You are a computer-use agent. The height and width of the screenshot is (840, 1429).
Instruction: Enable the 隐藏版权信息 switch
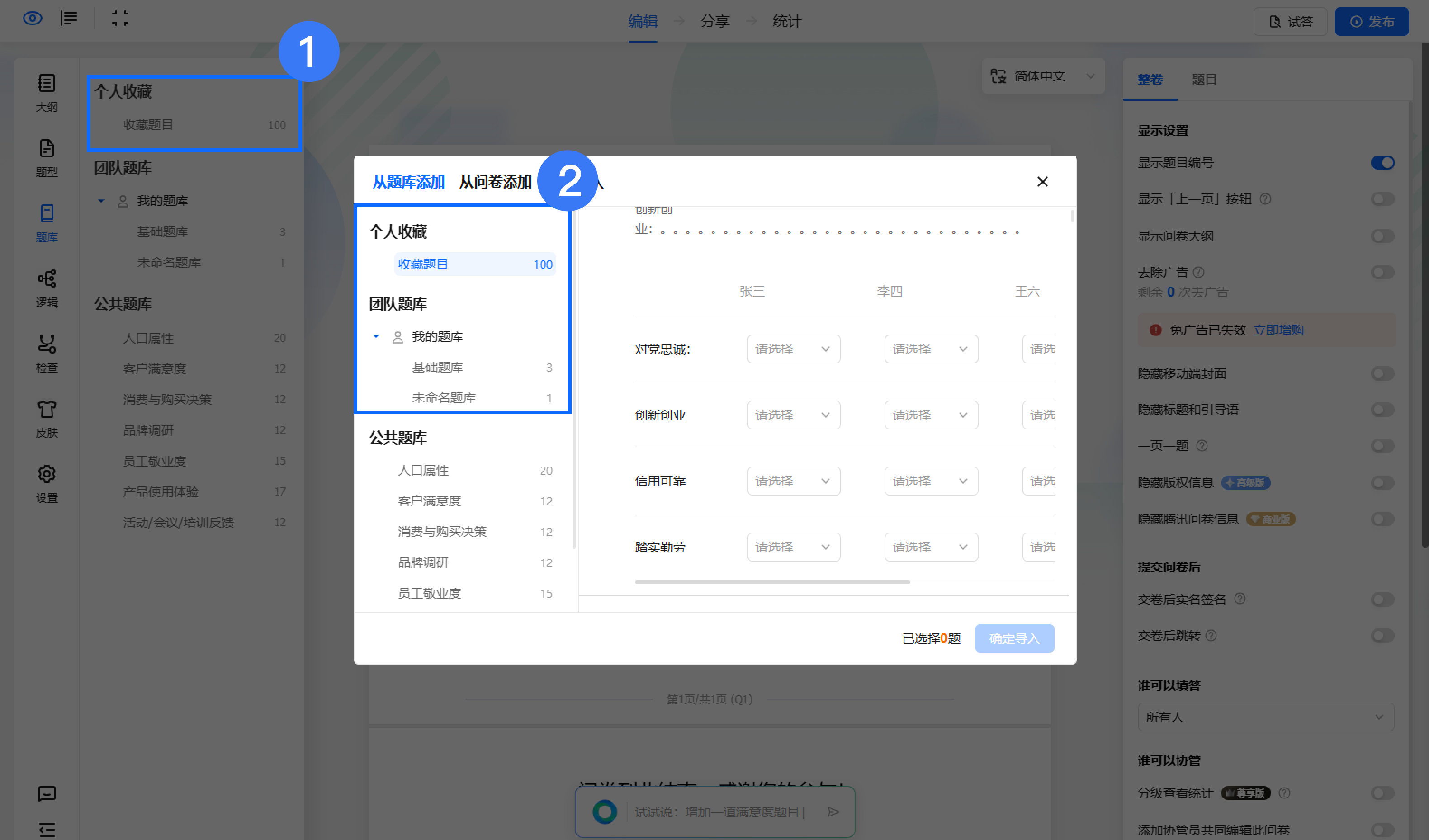(1382, 483)
